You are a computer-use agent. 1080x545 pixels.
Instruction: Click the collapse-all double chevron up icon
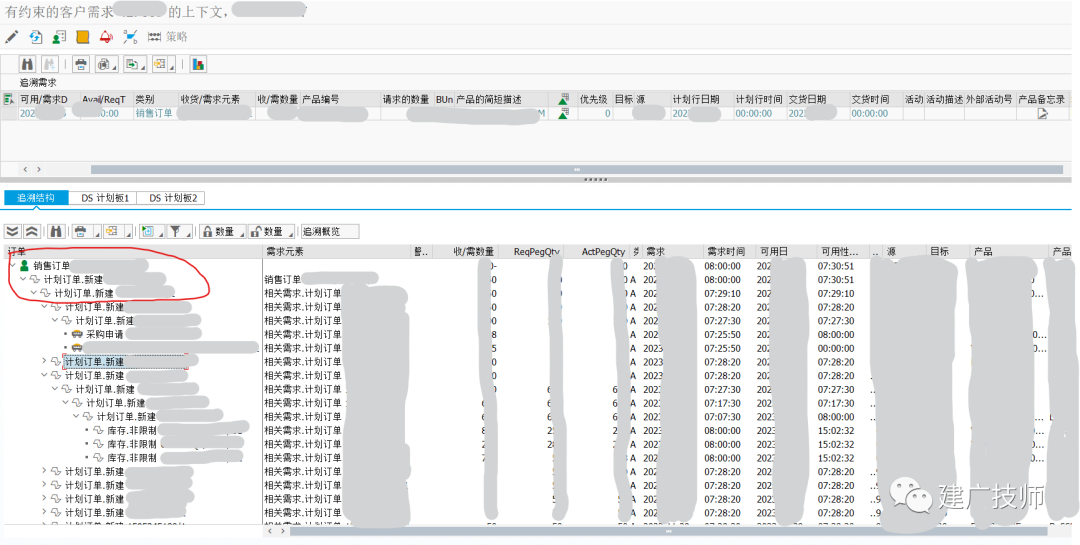(32, 232)
